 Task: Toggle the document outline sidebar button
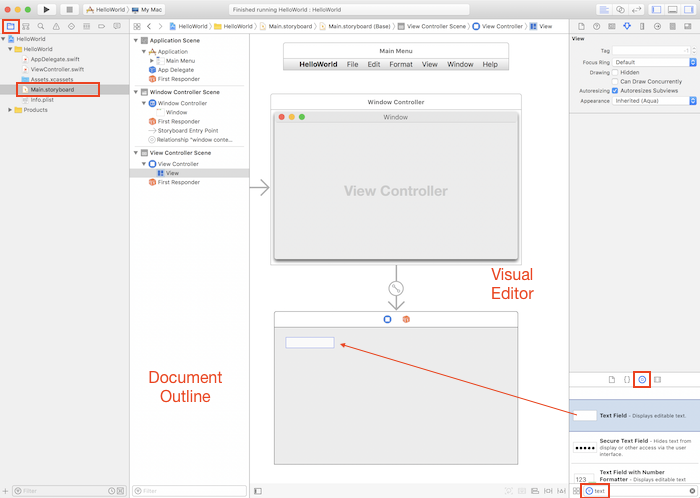click(258, 491)
